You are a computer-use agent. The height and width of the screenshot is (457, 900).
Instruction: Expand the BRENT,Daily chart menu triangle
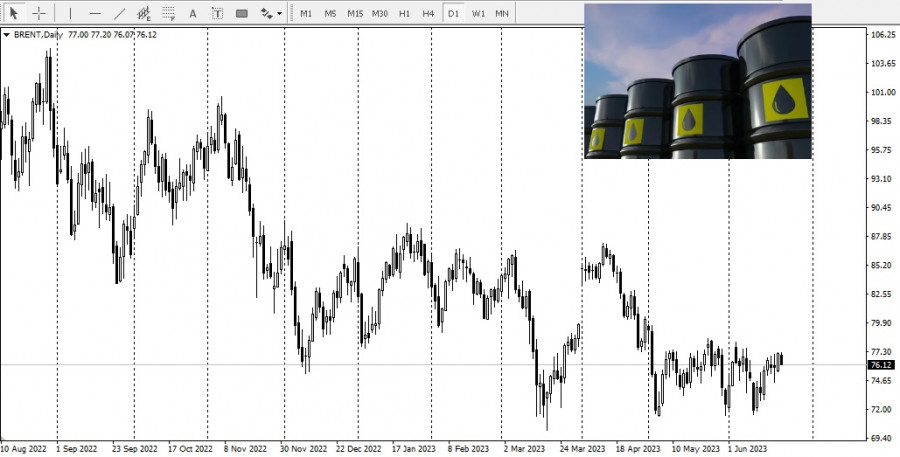[6, 34]
